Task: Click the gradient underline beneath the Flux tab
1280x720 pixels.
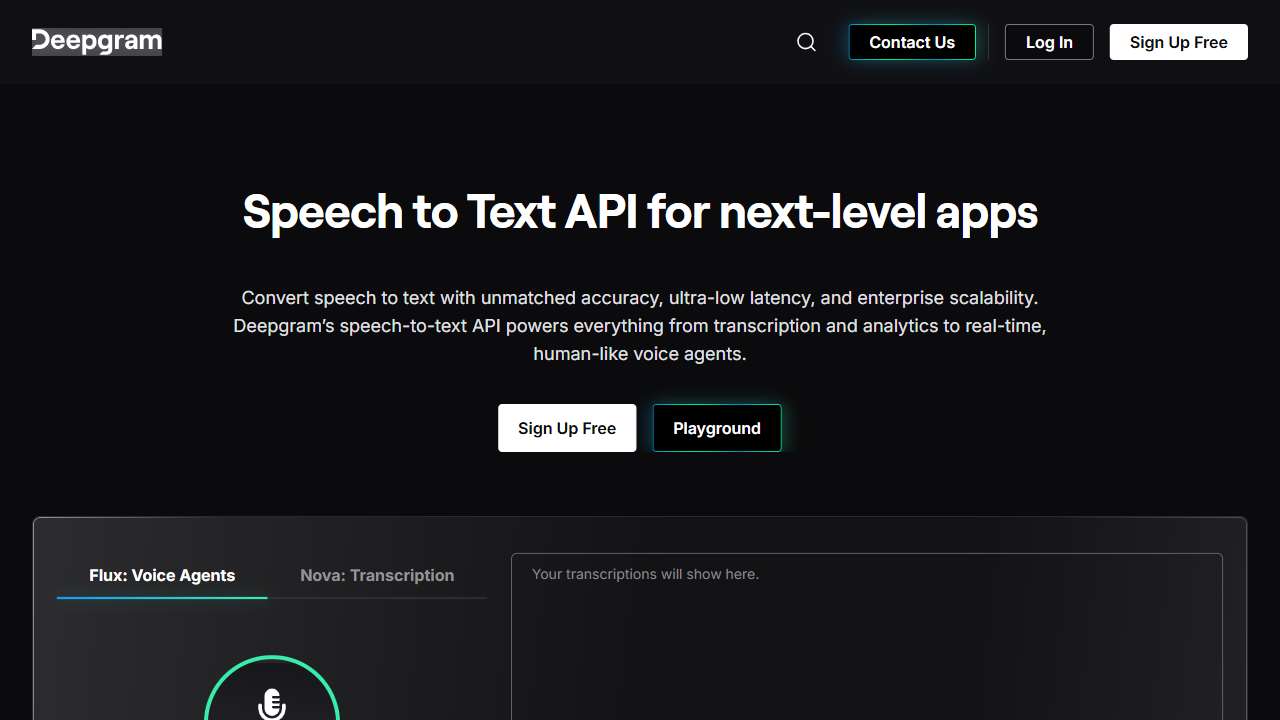Action: coord(162,597)
